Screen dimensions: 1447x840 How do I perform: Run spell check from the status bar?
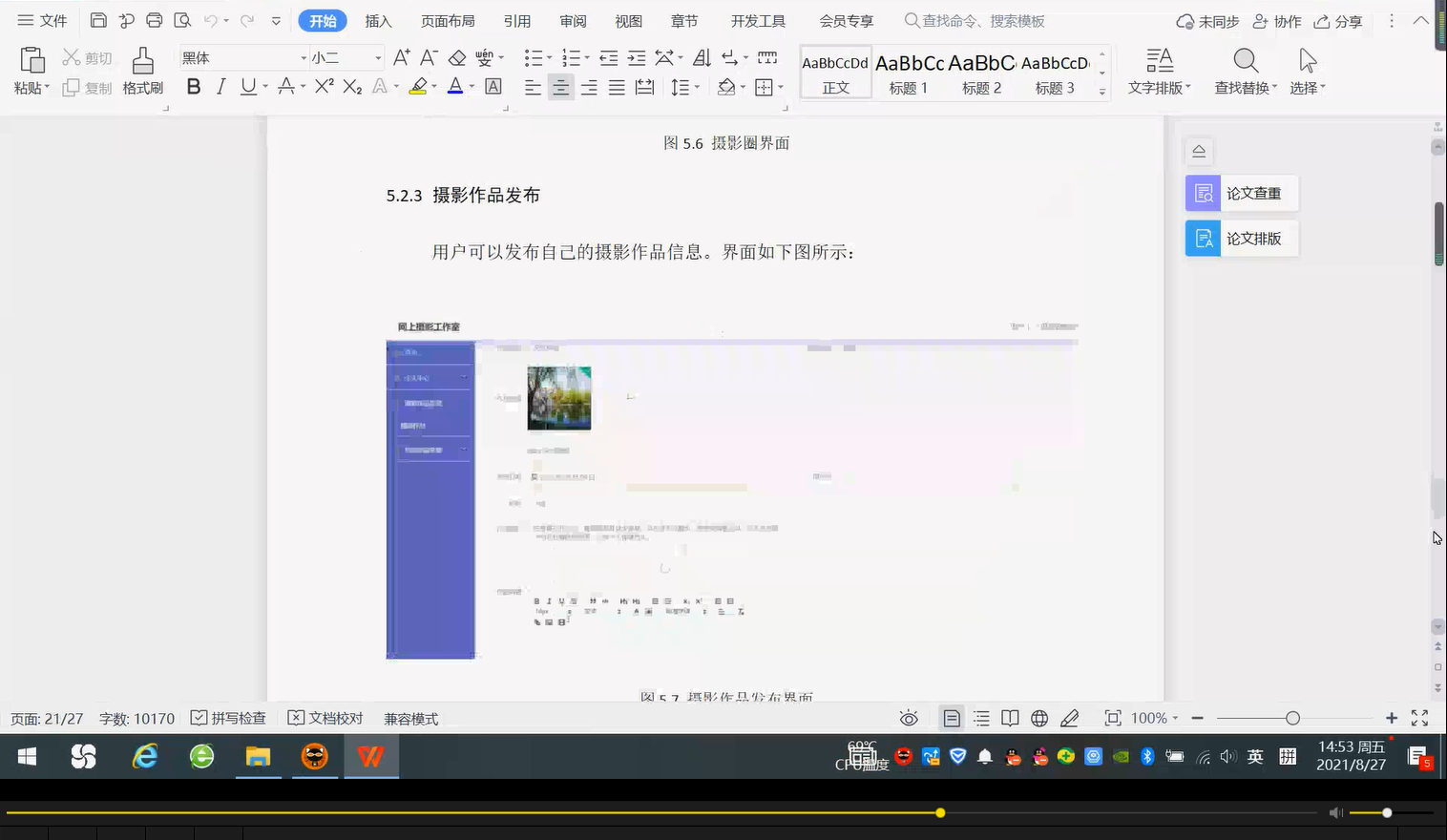tap(229, 718)
